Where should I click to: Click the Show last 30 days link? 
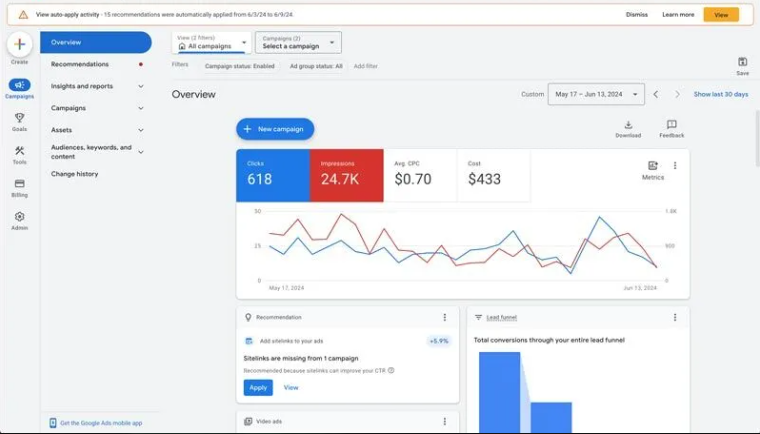[x=720, y=94]
